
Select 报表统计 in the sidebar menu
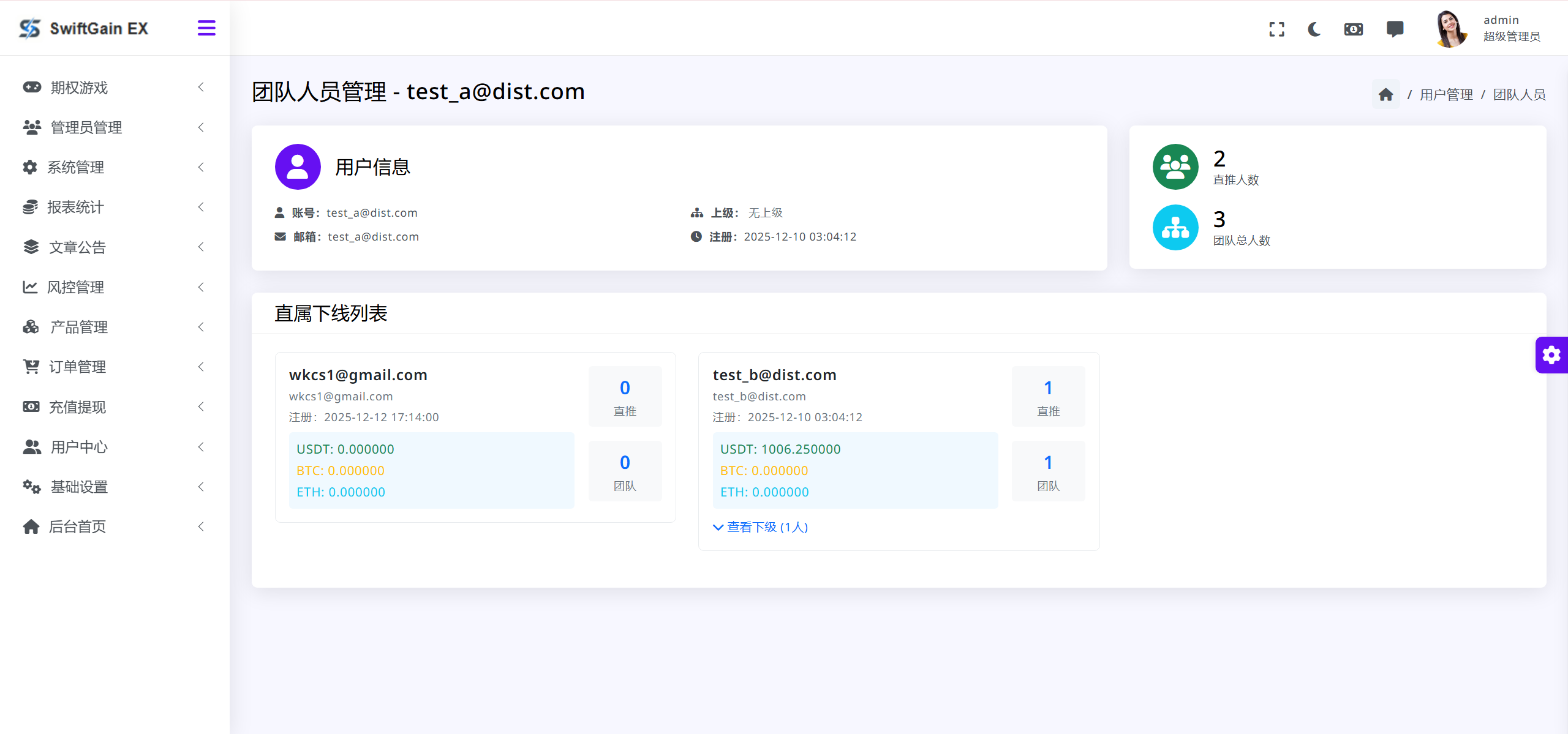coord(76,207)
